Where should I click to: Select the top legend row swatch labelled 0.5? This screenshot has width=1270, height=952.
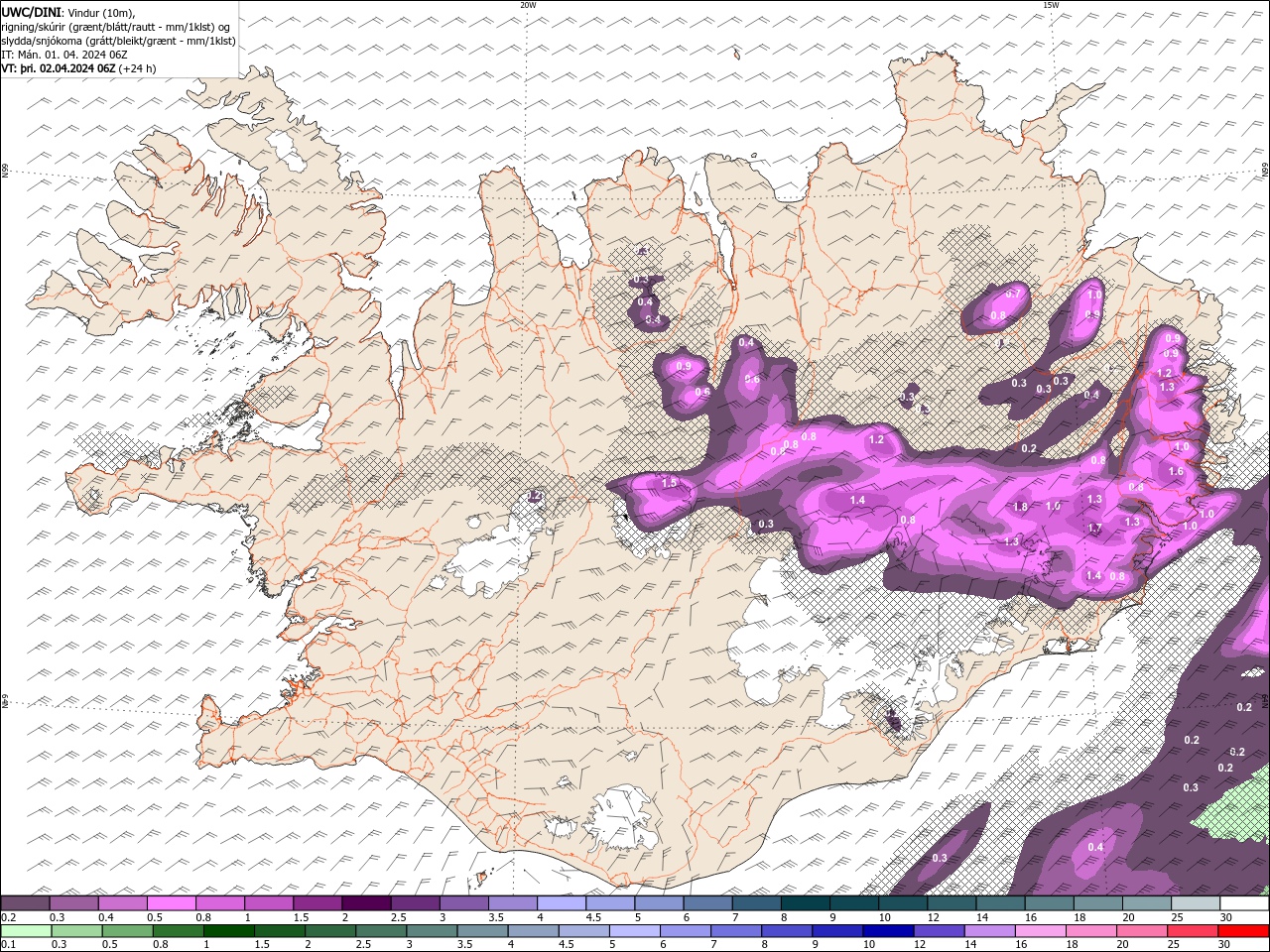(171, 903)
